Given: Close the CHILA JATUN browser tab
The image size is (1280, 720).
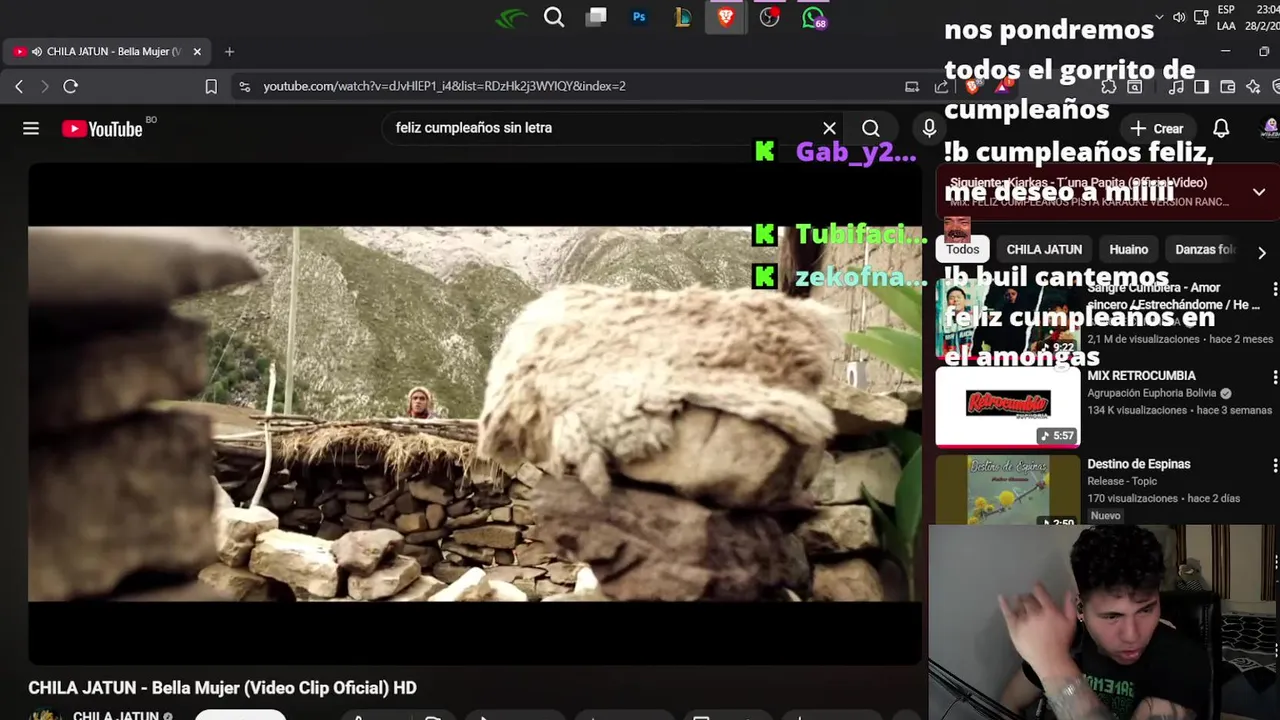Looking at the screenshot, I should [x=197, y=51].
